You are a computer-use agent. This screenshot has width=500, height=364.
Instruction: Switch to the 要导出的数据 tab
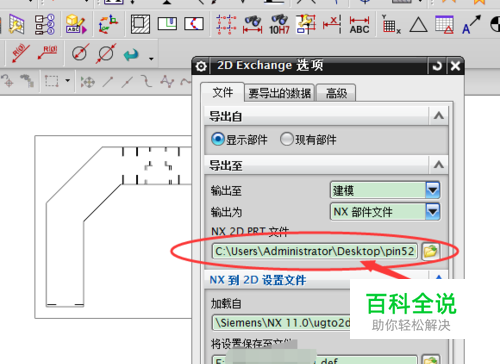click(x=280, y=93)
